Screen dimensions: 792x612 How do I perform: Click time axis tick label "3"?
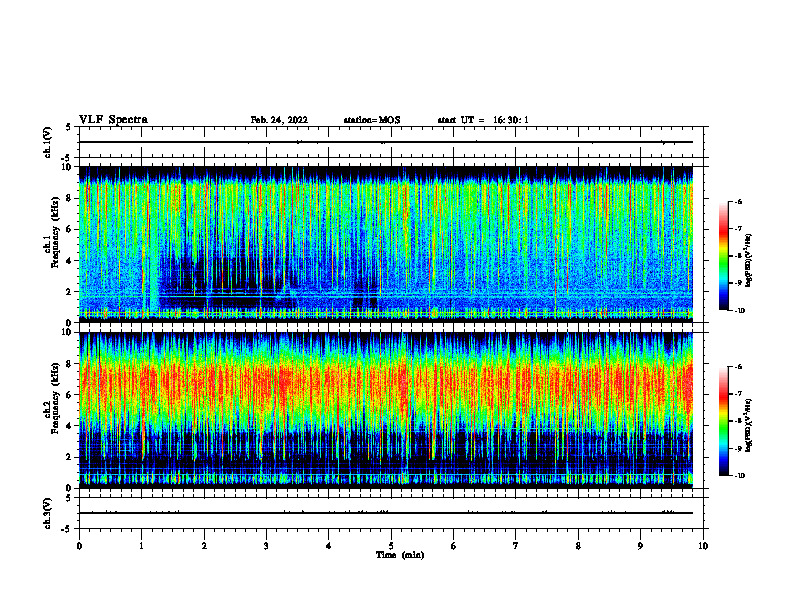tap(266, 546)
